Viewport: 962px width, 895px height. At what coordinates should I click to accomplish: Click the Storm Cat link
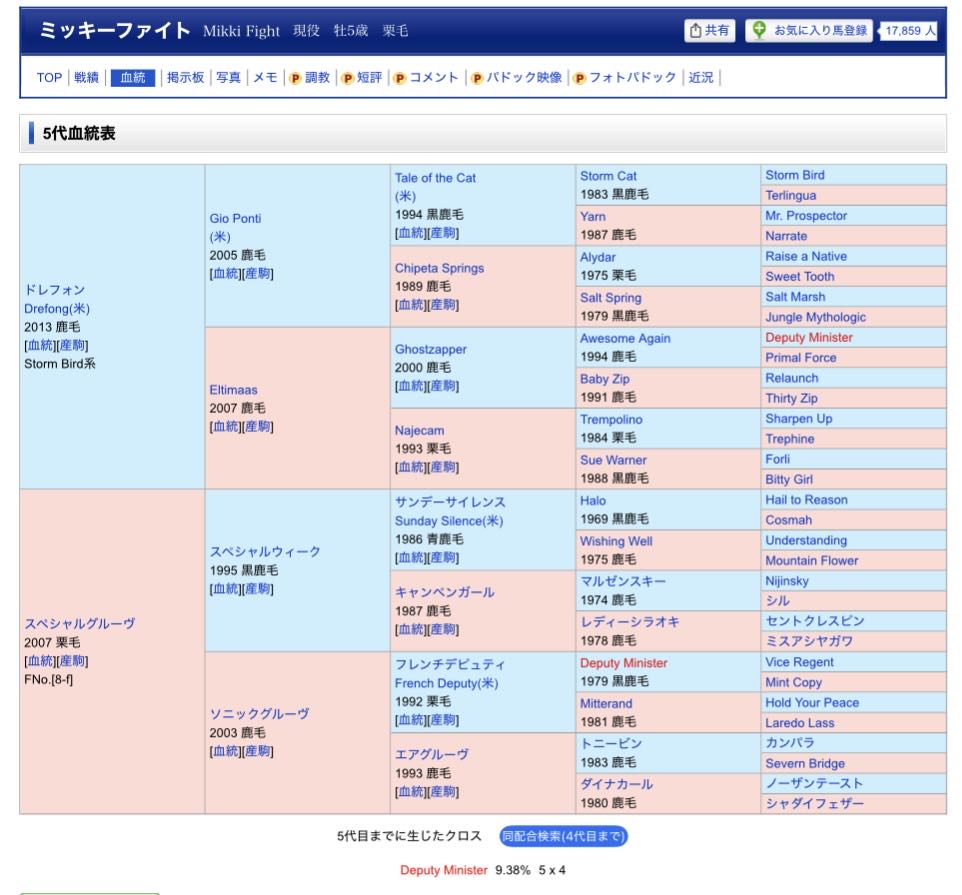[x=608, y=176]
